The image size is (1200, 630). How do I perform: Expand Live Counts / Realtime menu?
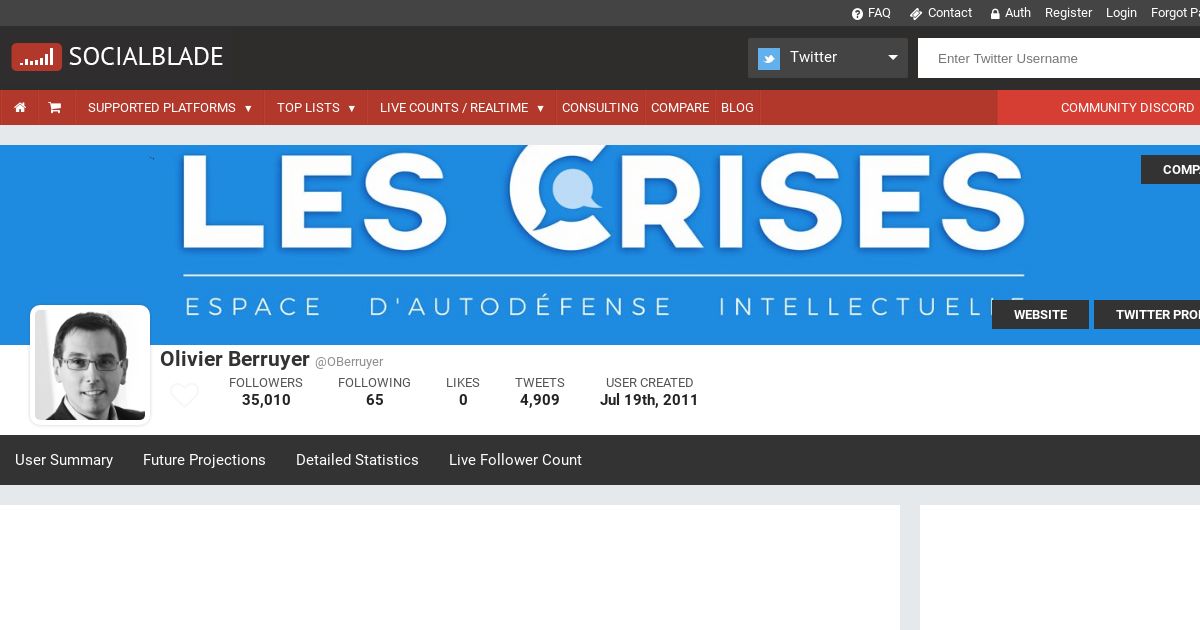pos(462,108)
